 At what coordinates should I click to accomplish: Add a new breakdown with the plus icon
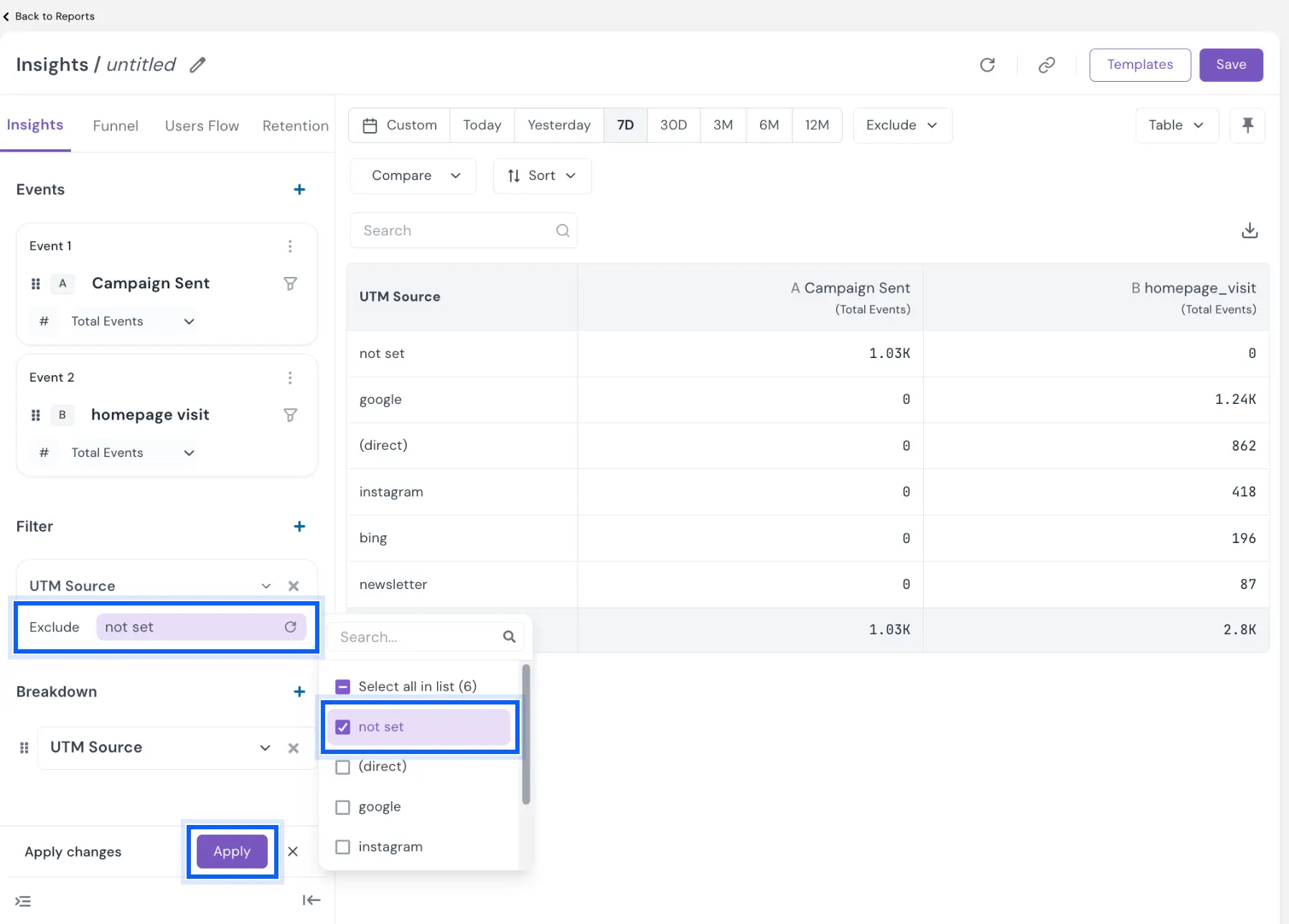(299, 692)
